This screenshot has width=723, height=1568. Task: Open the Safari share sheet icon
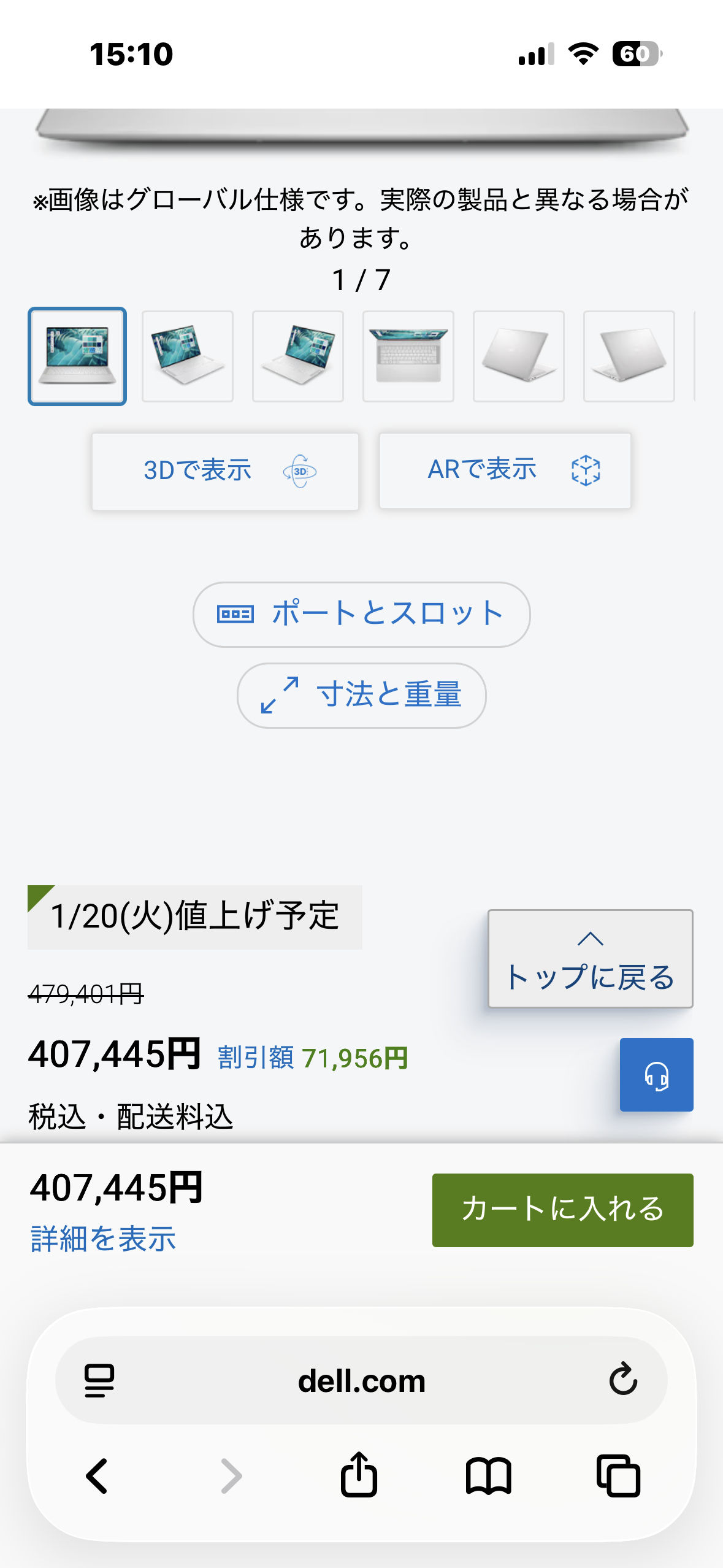click(x=359, y=1474)
